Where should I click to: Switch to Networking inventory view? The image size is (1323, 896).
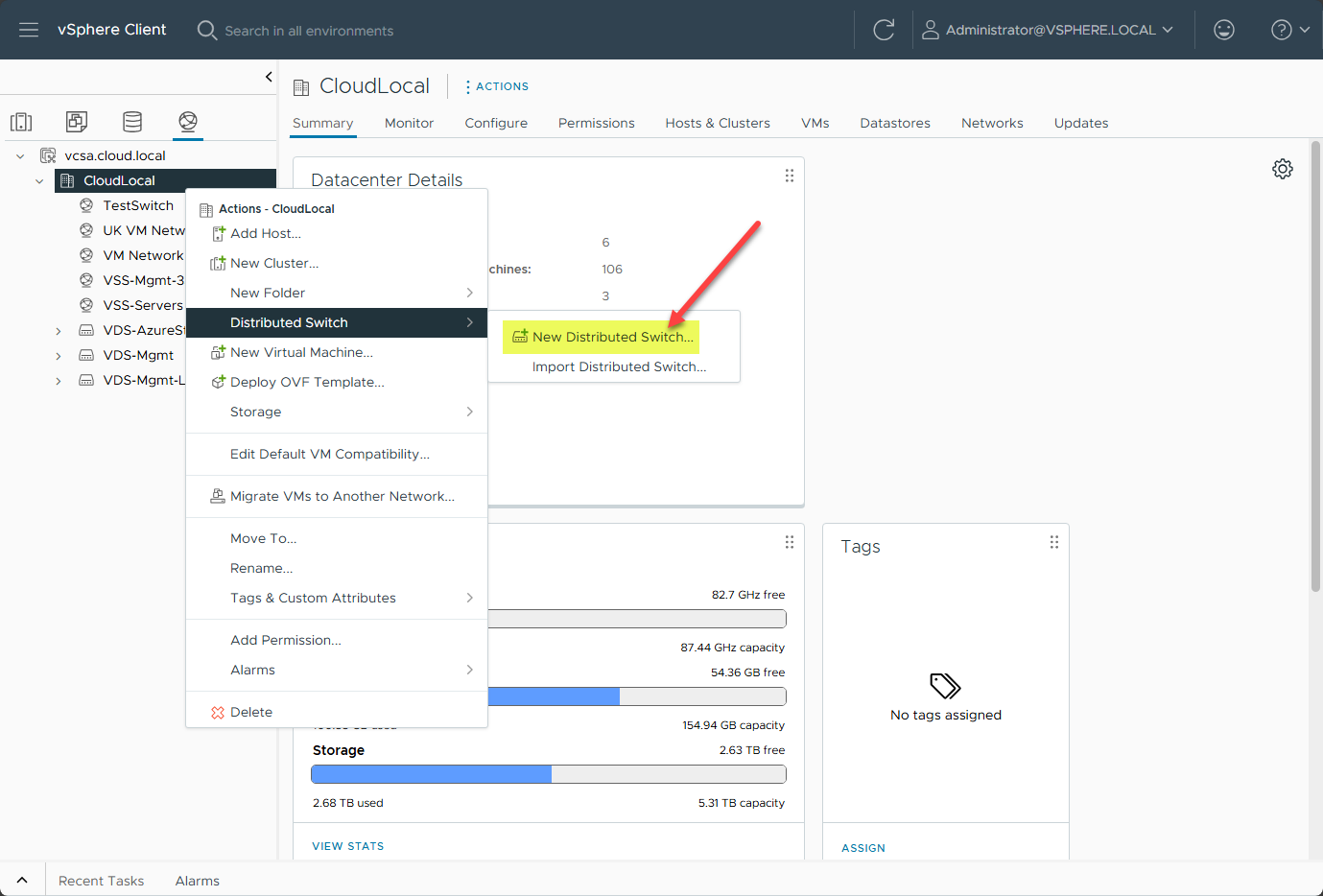(188, 122)
